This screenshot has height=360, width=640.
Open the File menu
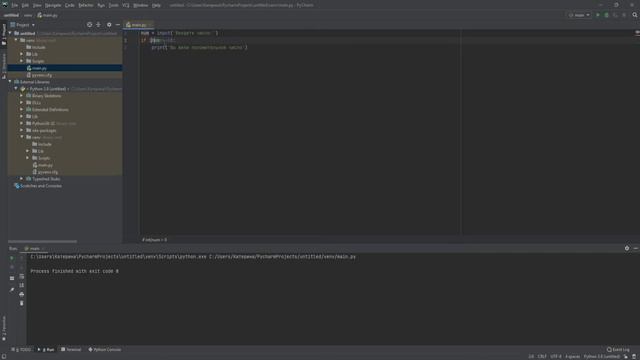pos(14,5)
